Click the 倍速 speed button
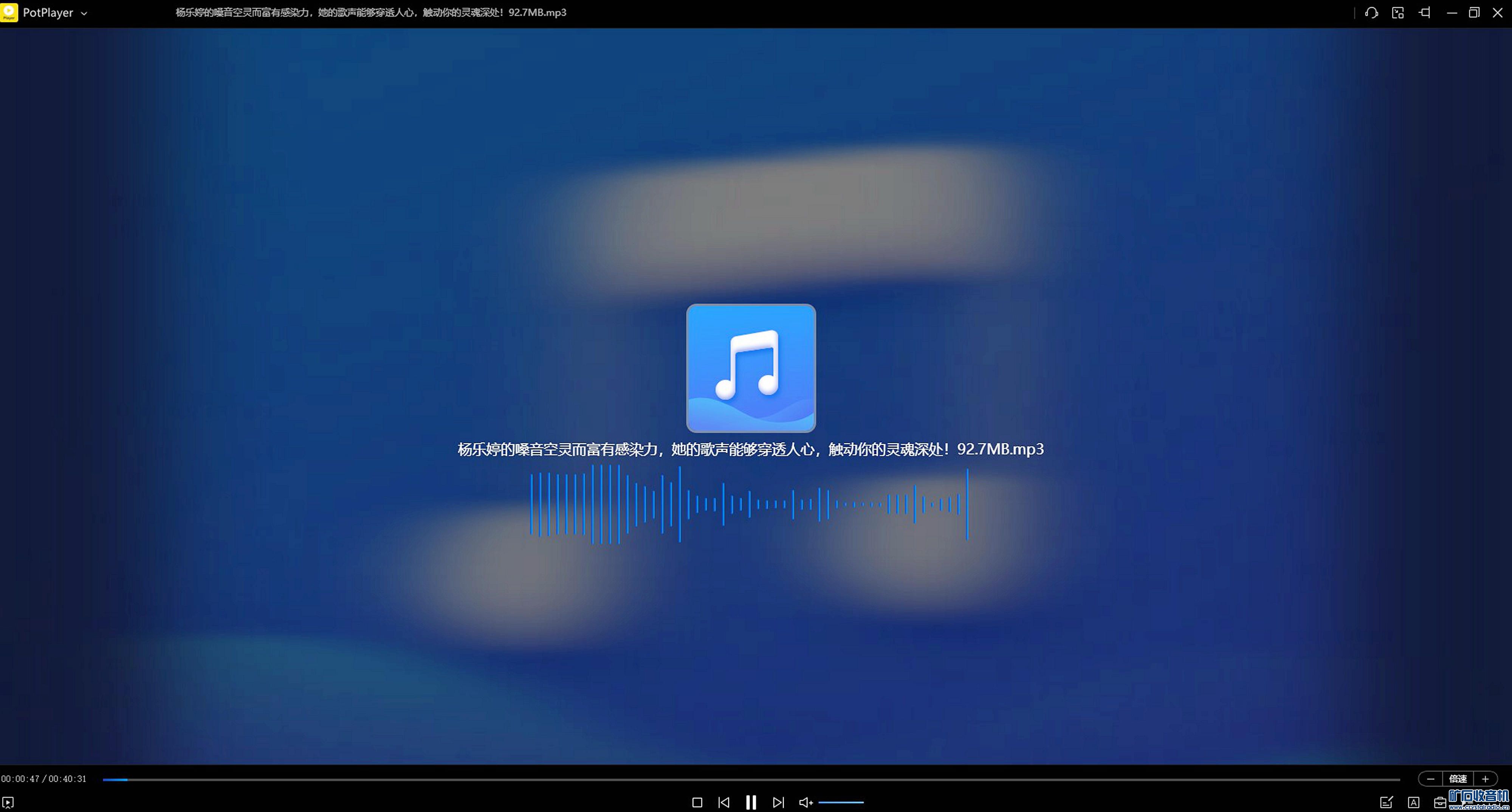Viewport: 1512px width, 812px height. (x=1458, y=779)
